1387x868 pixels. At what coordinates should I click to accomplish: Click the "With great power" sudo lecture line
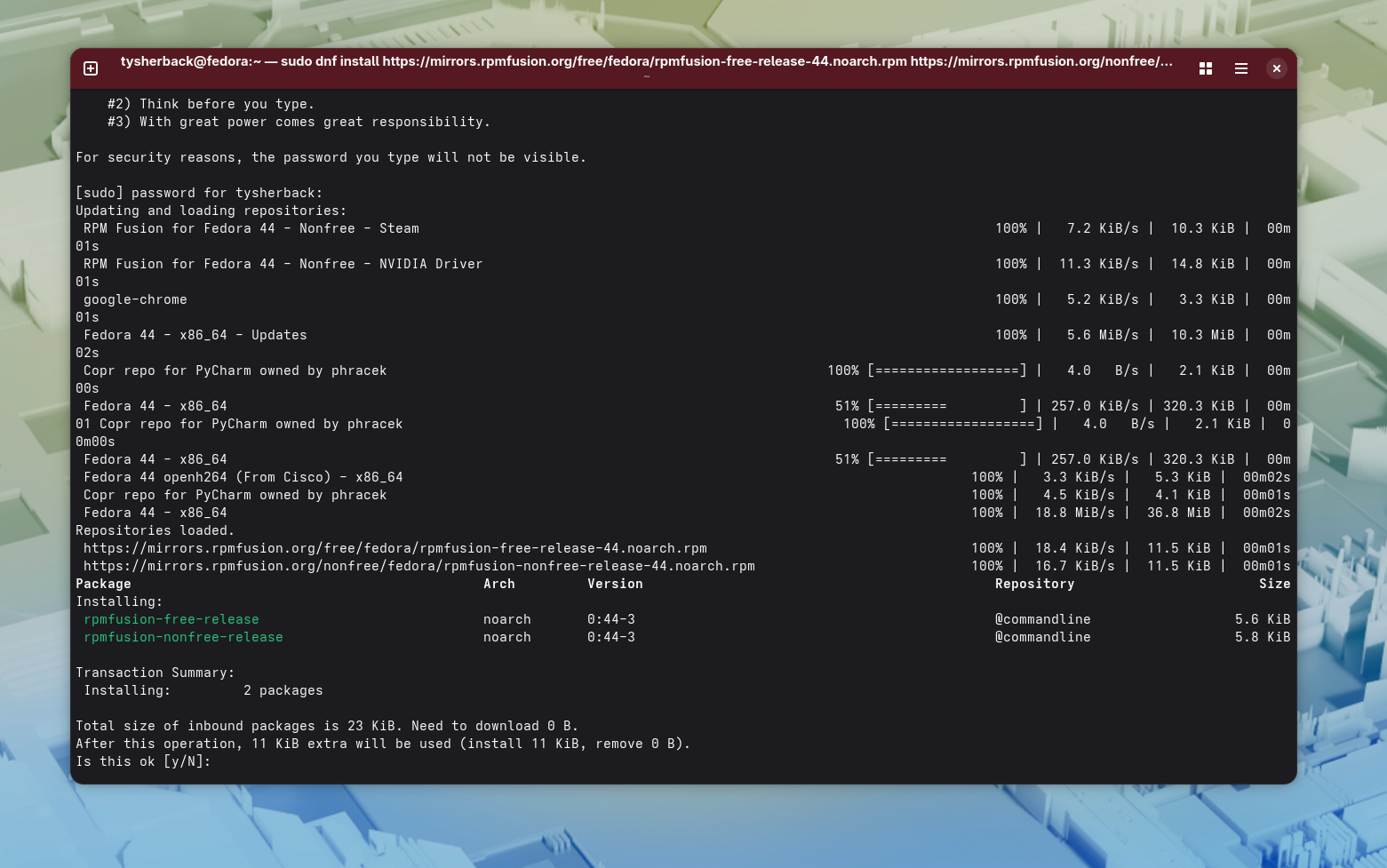click(x=299, y=122)
